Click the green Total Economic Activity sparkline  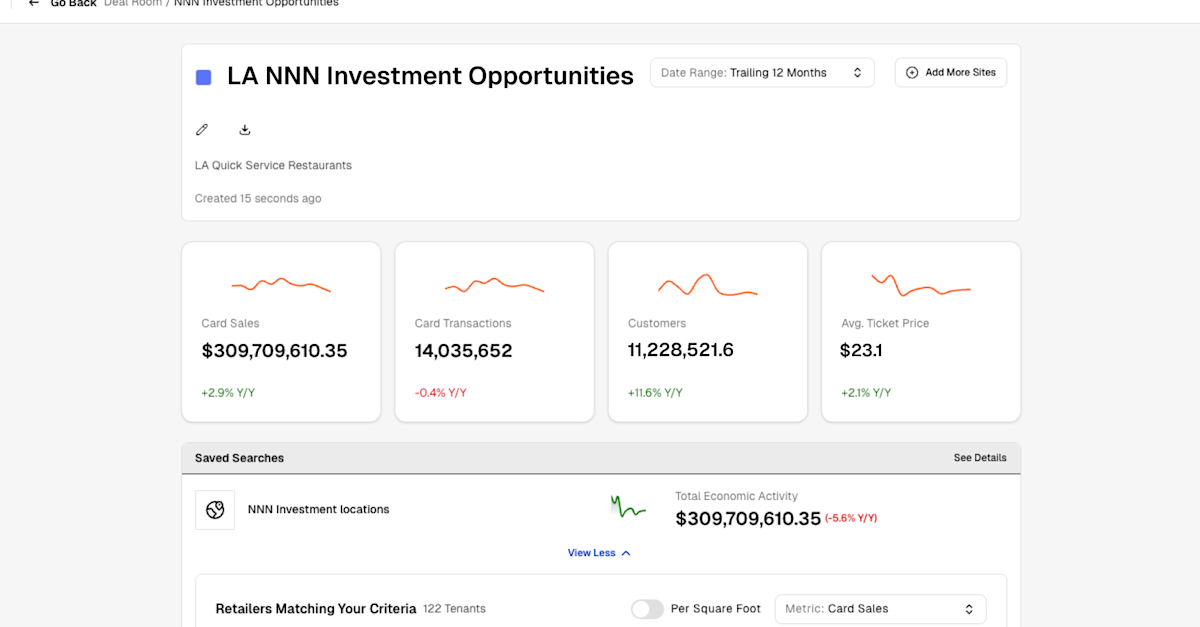[628, 507]
